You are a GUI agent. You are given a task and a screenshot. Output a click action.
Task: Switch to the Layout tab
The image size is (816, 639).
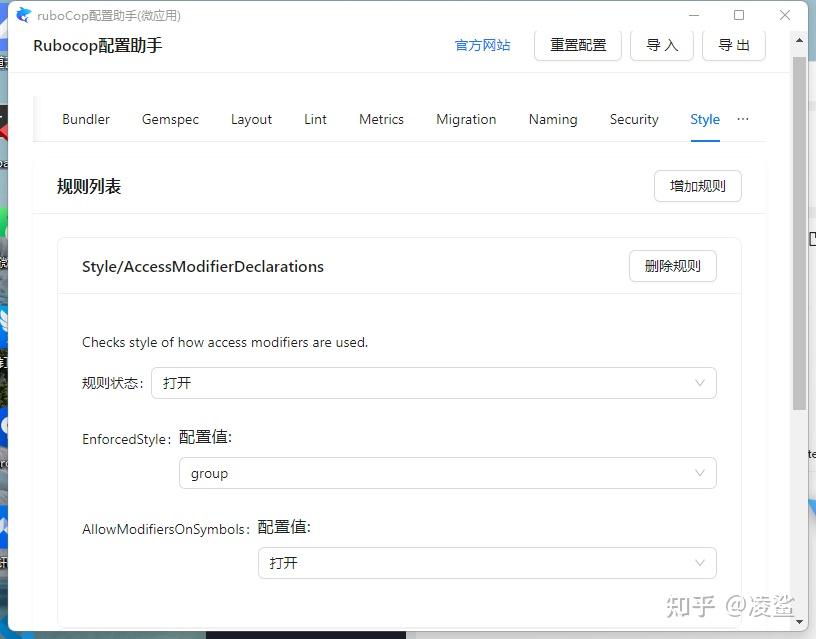click(251, 119)
